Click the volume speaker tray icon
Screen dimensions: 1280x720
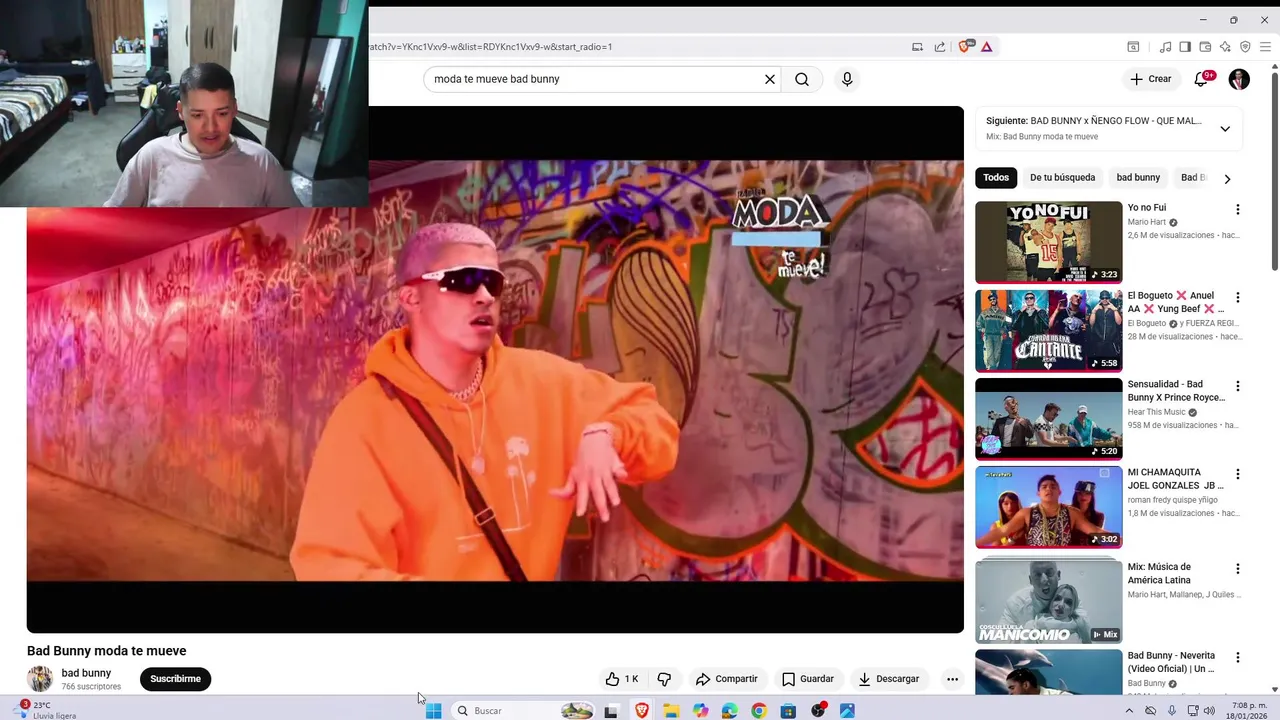coord(1209,711)
